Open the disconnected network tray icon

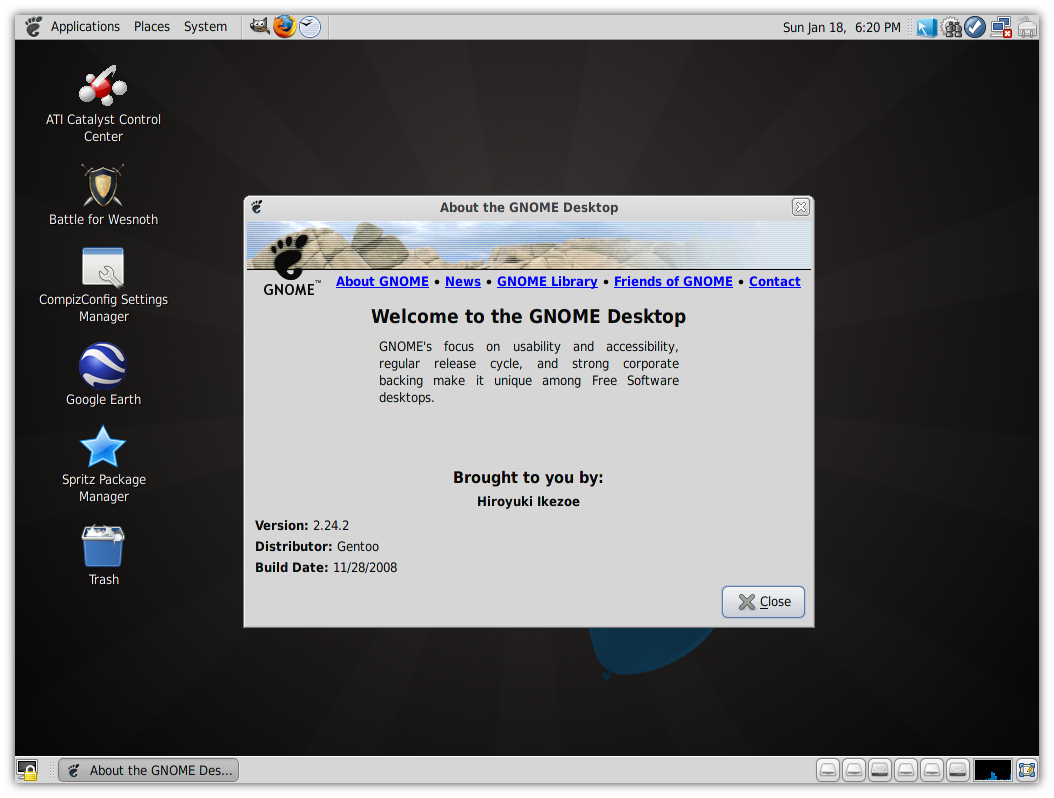click(1001, 28)
